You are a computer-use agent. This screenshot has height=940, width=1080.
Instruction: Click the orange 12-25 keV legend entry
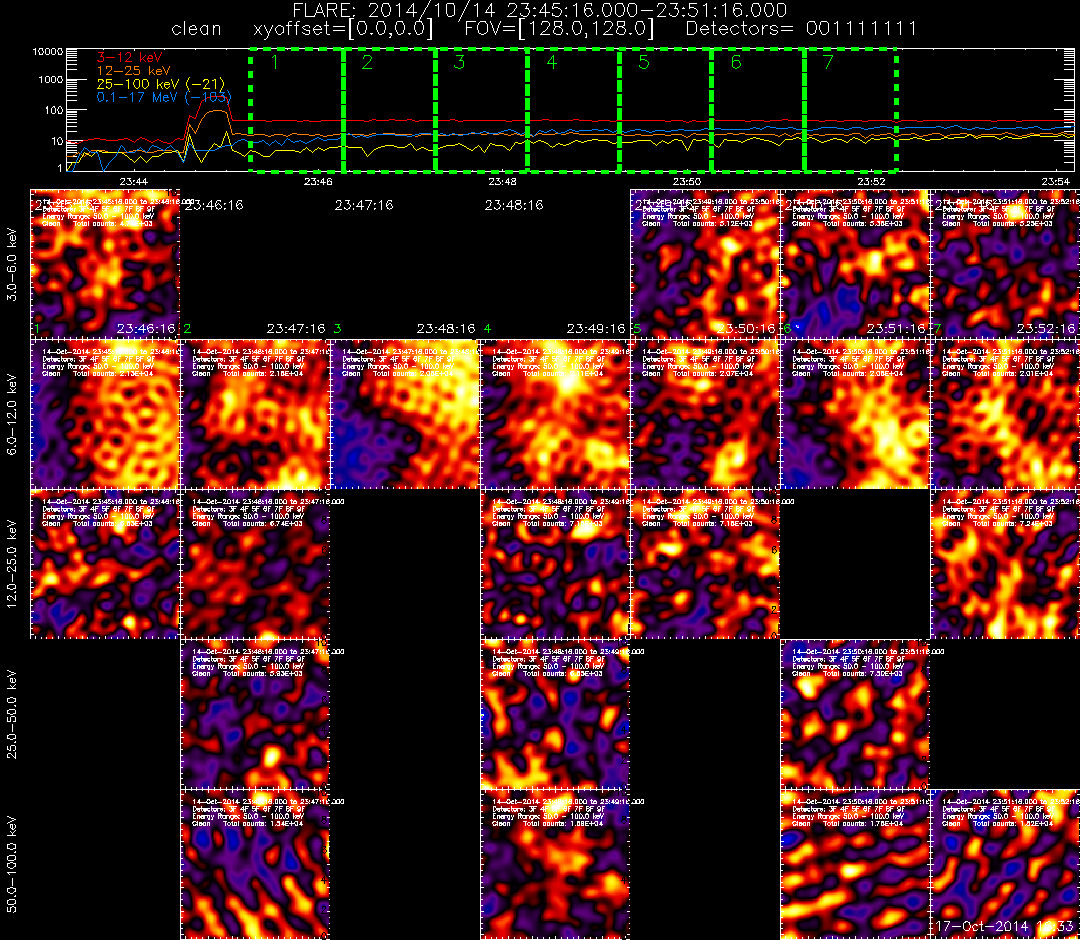[133, 70]
